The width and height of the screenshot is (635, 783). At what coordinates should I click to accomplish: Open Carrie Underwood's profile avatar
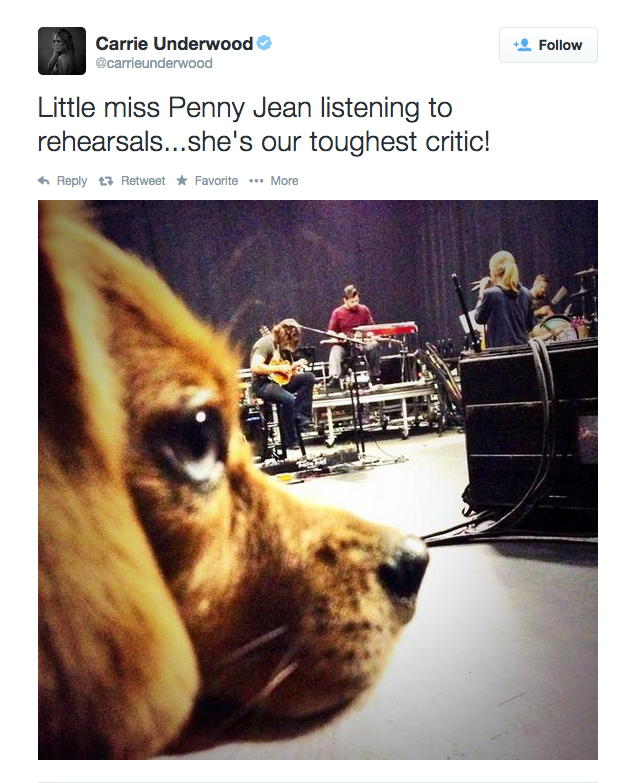click(62, 51)
